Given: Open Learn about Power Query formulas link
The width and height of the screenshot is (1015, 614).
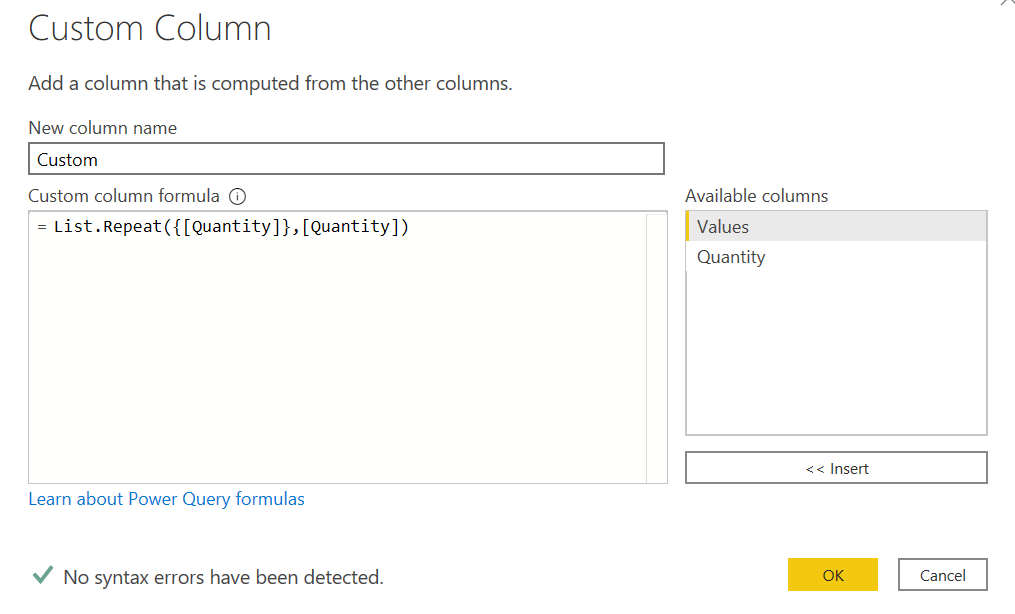Looking at the screenshot, I should pyautogui.click(x=166, y=499).
